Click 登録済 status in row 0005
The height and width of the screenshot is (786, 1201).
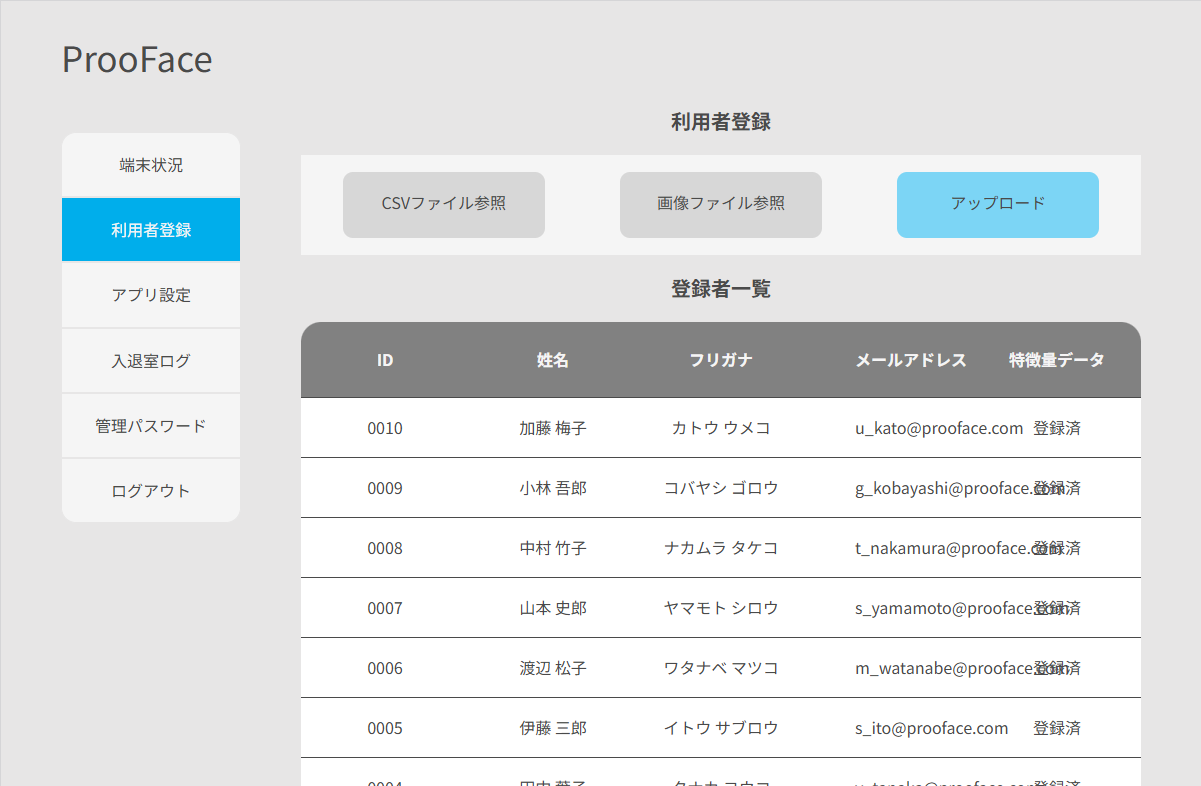tap(1057, 728)
